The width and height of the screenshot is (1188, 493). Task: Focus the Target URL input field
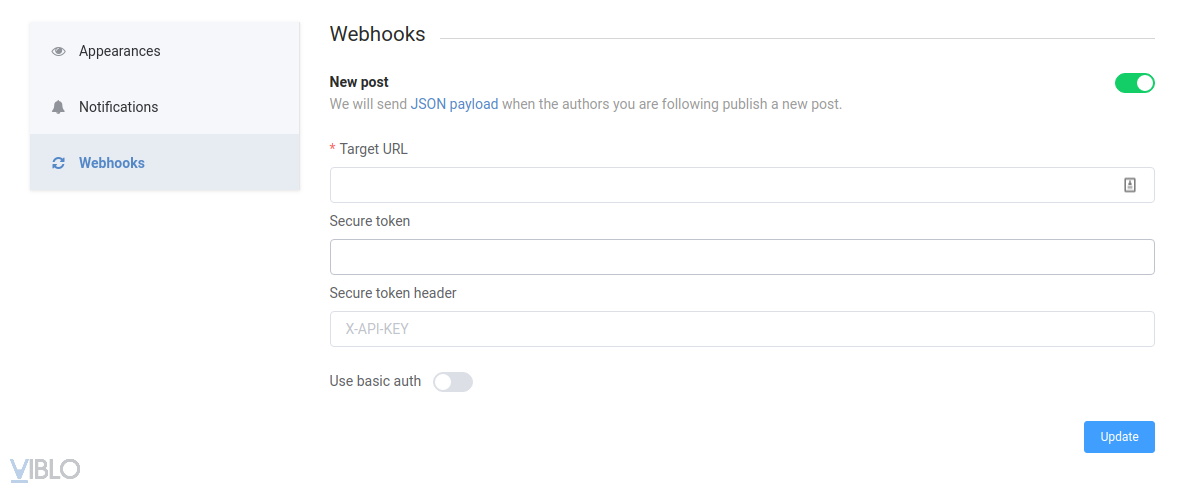[x=720, y=185]
